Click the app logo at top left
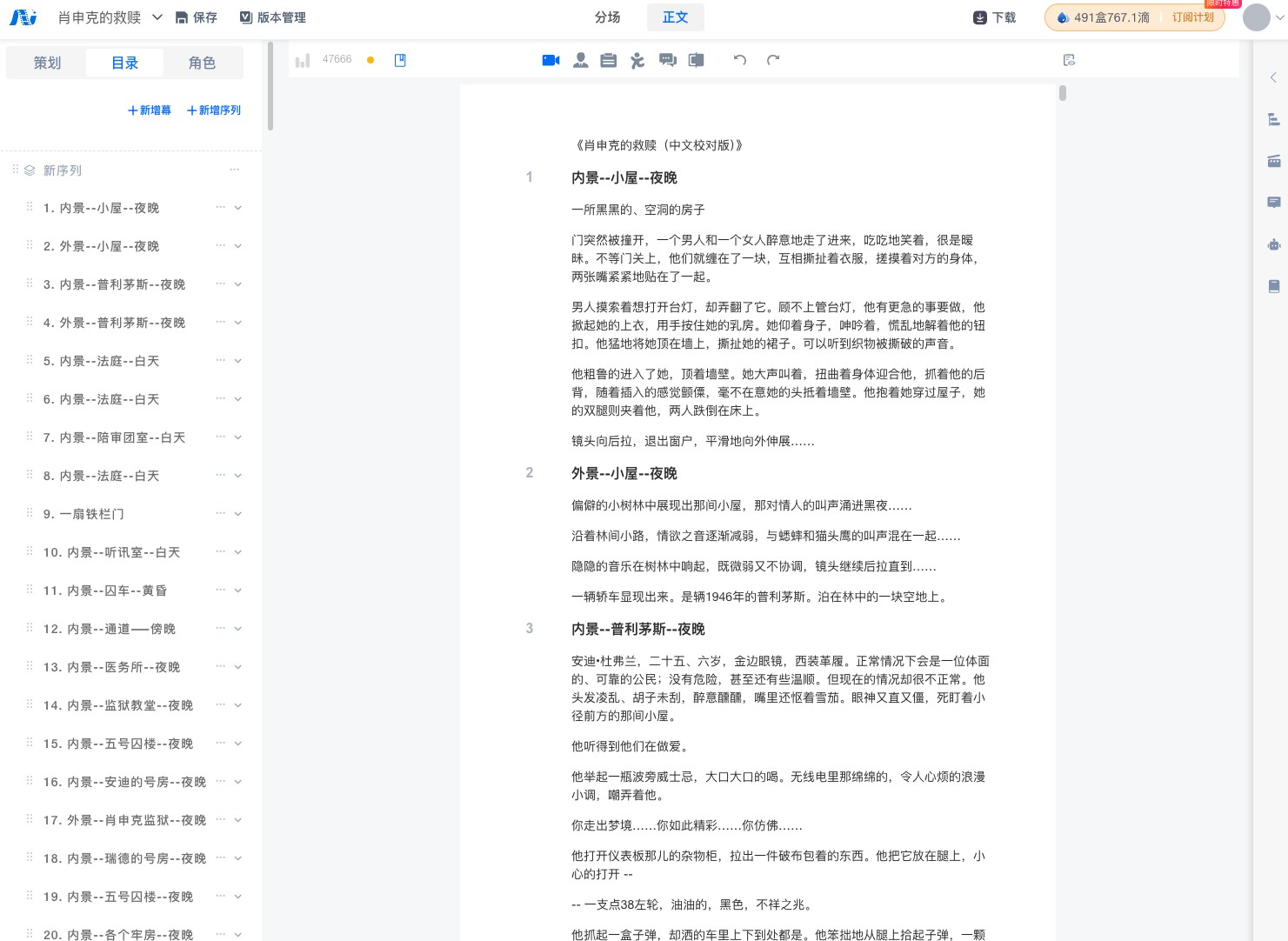Viewport: 1288px width, 941px height. coord(23,17)
